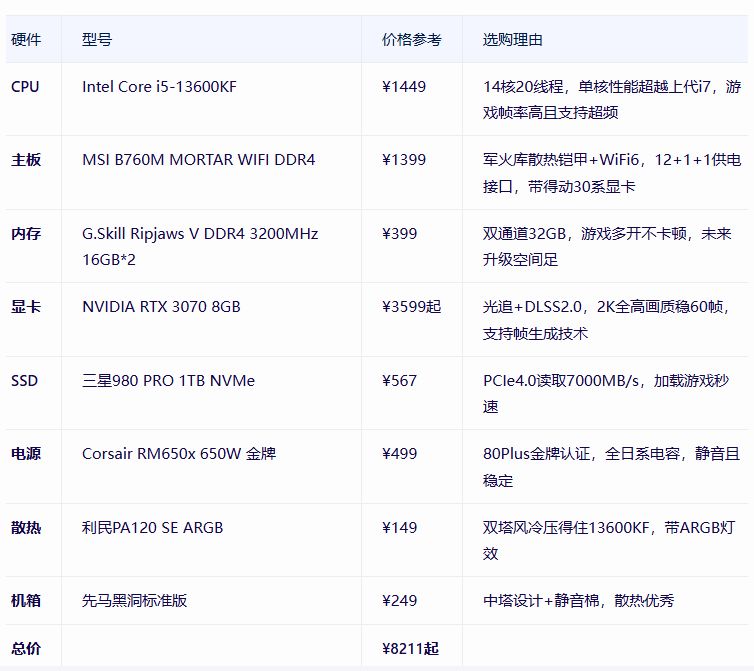Select the CPU row label
This screenshot has width=754, height=671.
point(25,87)
